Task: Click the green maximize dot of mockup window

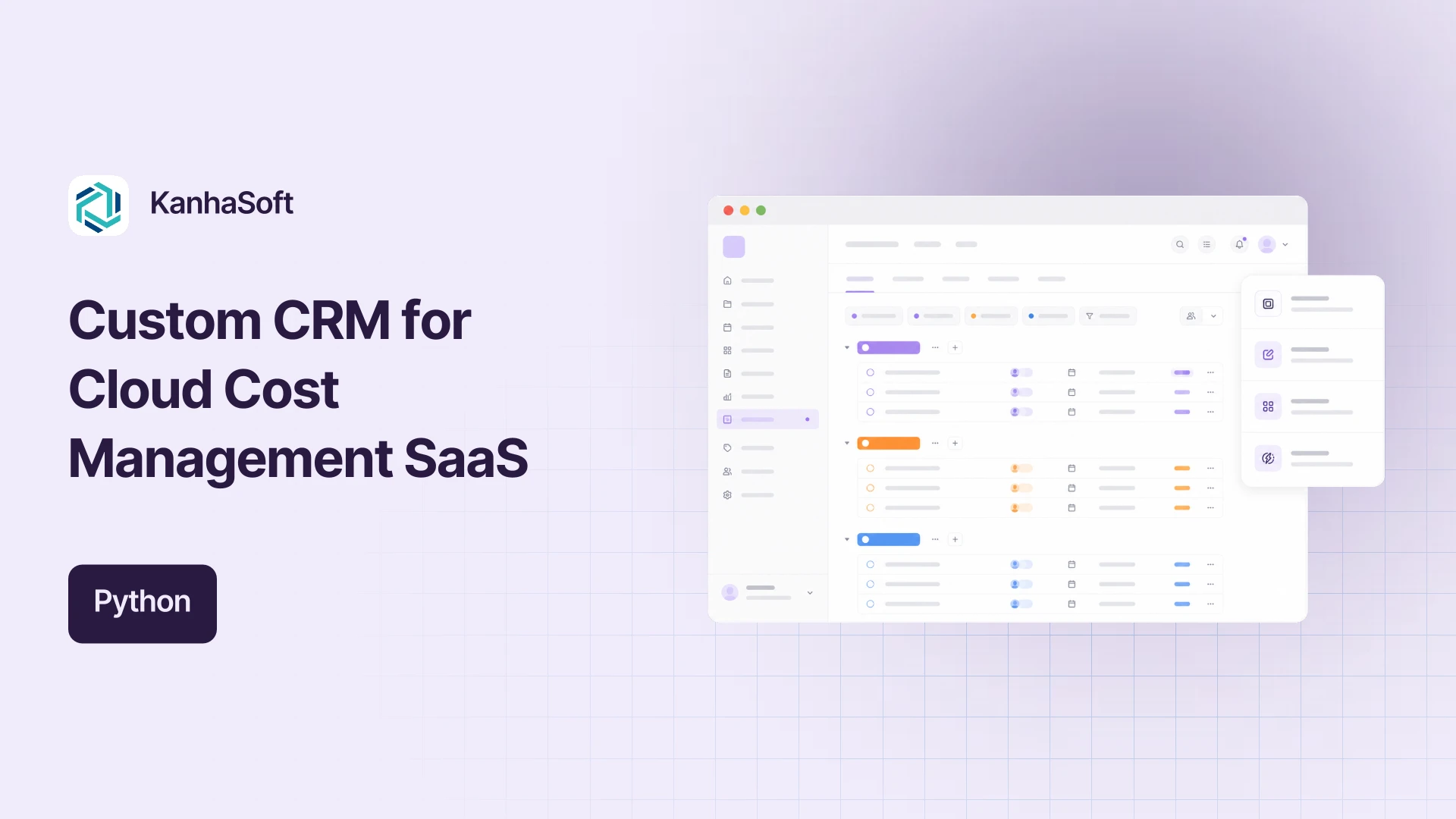Action: click(761, 210)
